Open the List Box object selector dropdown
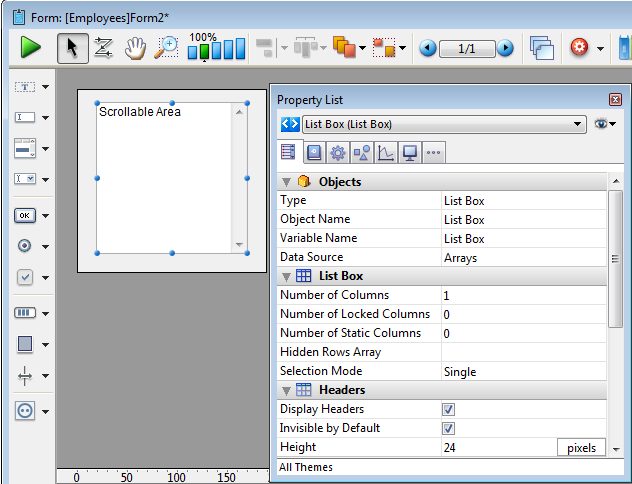 [578, 124]
